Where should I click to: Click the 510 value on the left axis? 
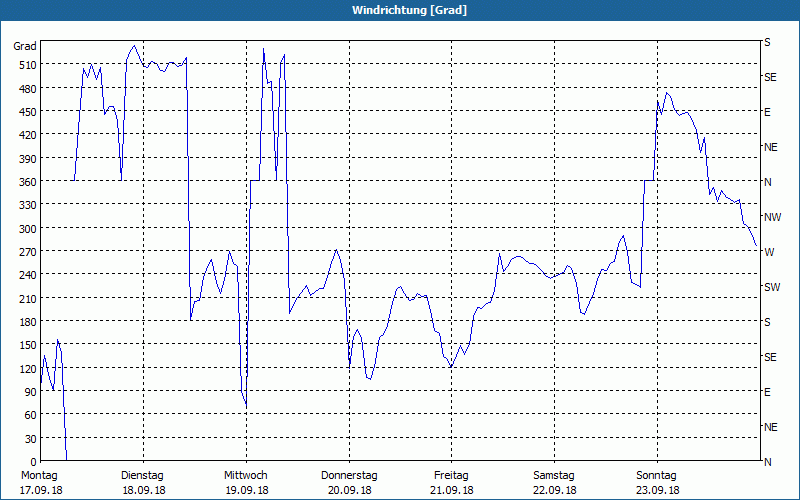point(28,65)
